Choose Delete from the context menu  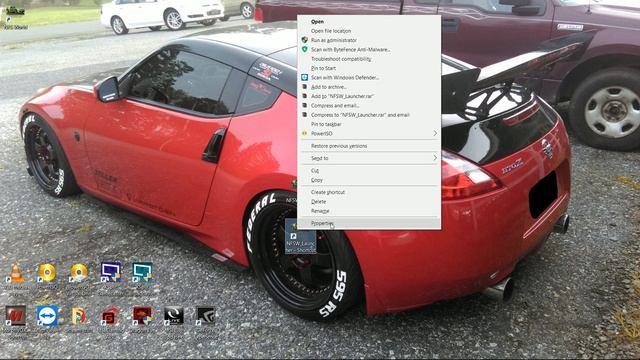click(369, 202)
